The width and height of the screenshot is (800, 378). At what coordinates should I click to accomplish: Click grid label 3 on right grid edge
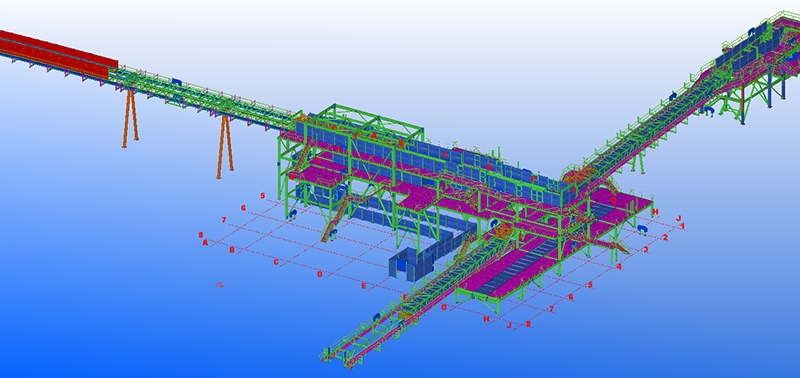point(645,249)
